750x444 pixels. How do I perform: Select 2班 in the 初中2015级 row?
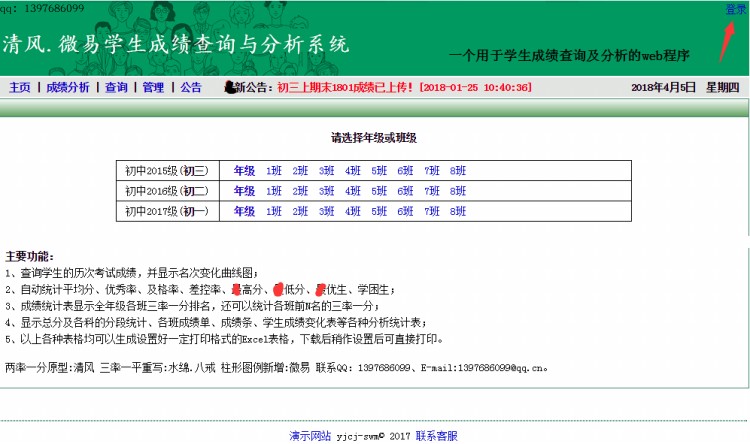[300, 171]
